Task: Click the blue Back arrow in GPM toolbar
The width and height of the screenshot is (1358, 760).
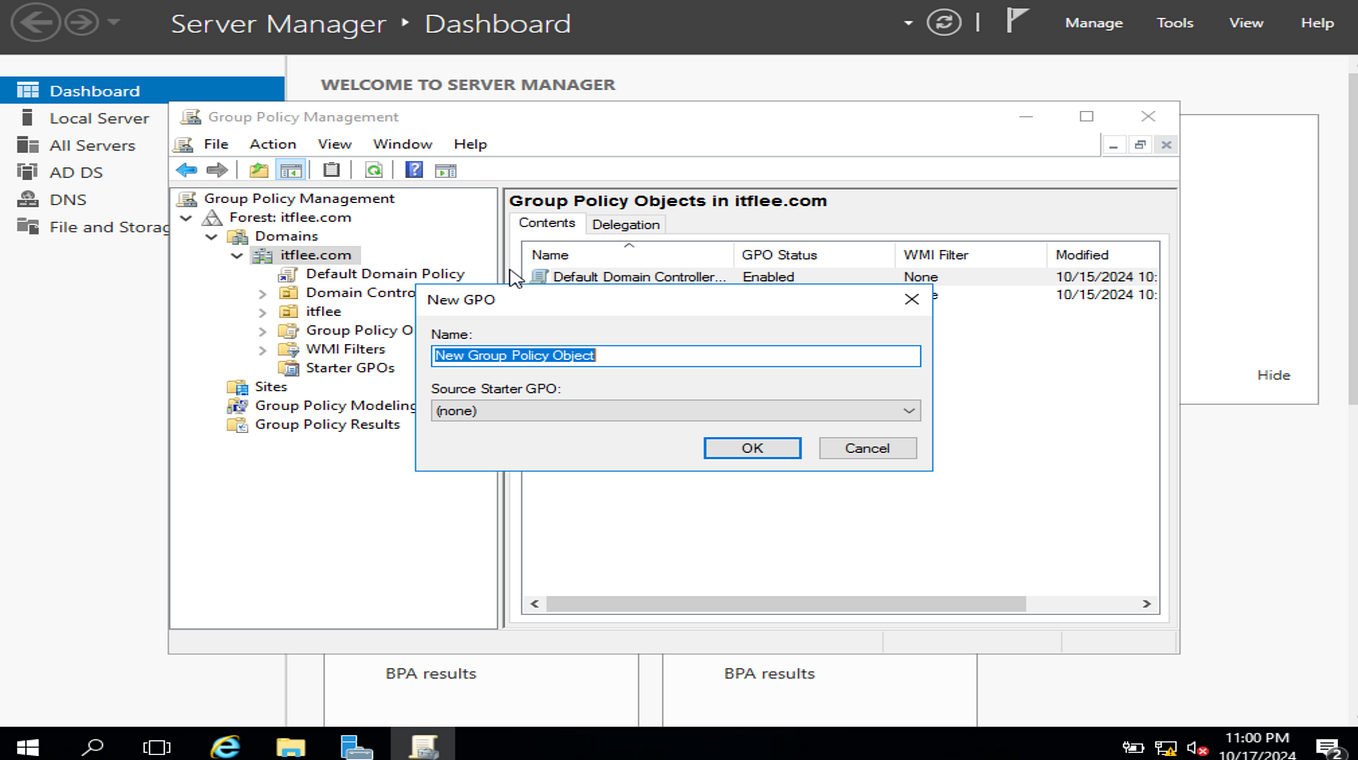Action: 186,170
